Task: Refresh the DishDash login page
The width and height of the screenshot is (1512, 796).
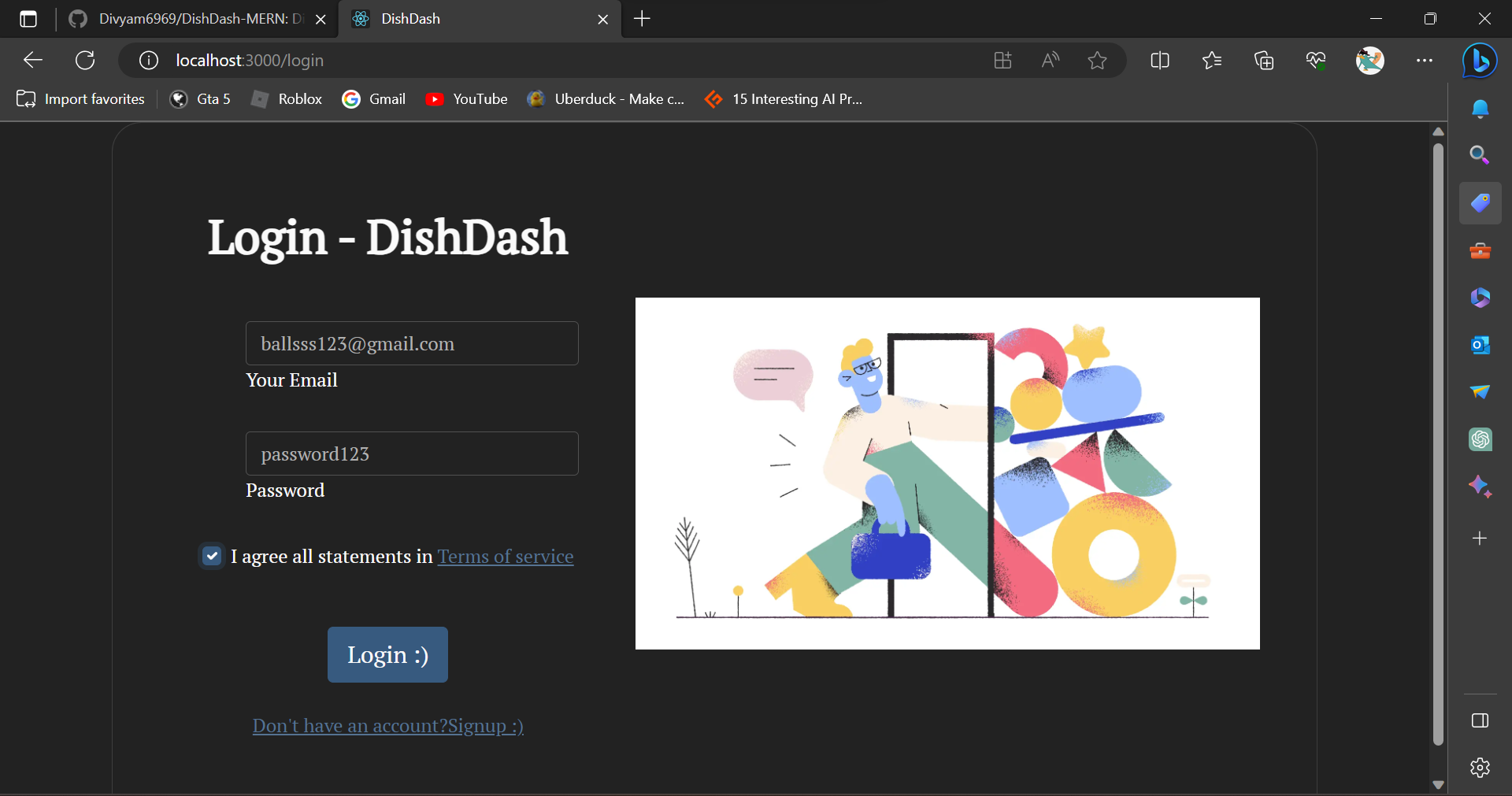Action: point(85,60)
